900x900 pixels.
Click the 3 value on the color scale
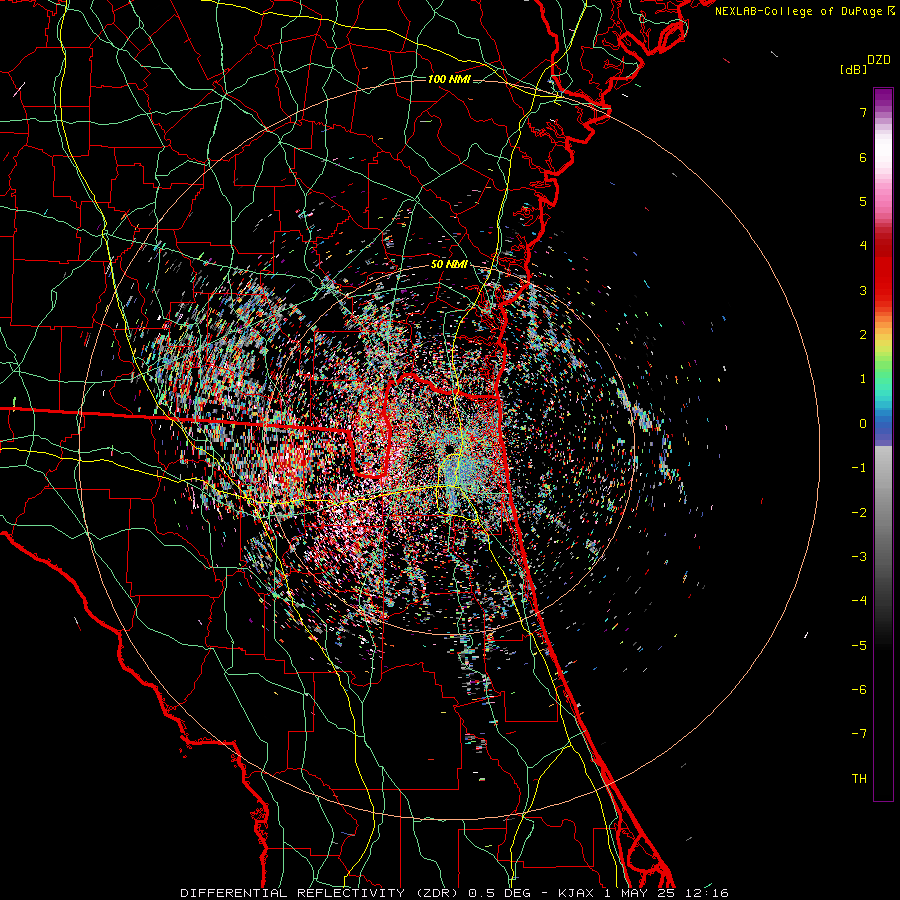point(863,290)
